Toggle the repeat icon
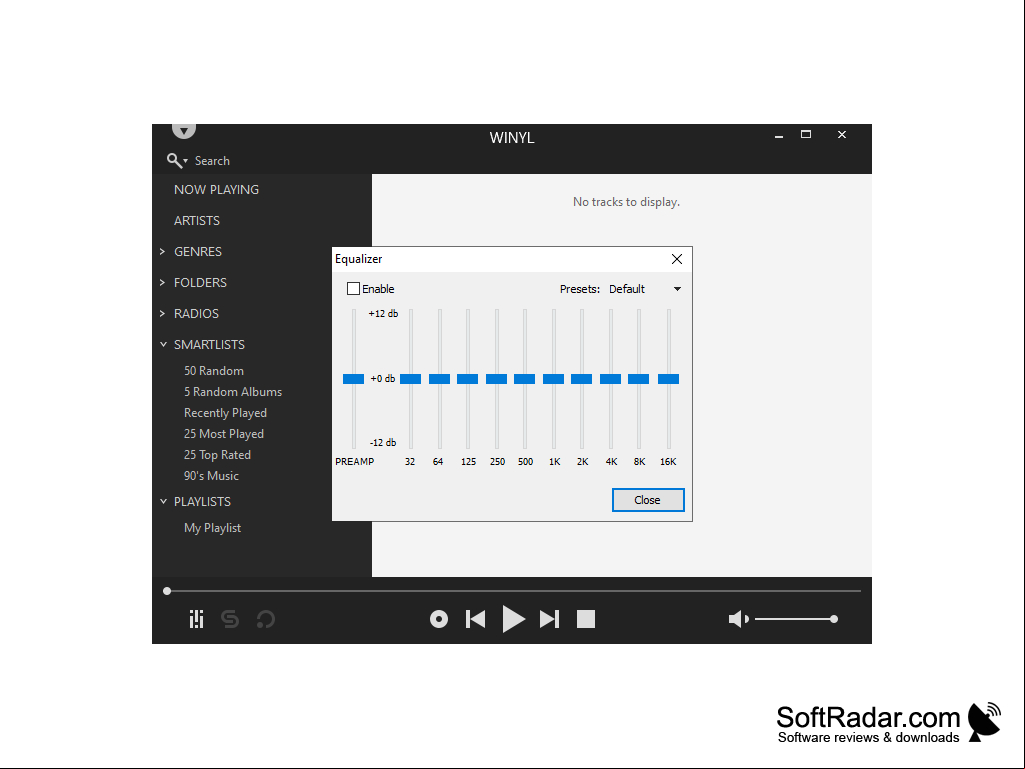 (x=265, y=619)
